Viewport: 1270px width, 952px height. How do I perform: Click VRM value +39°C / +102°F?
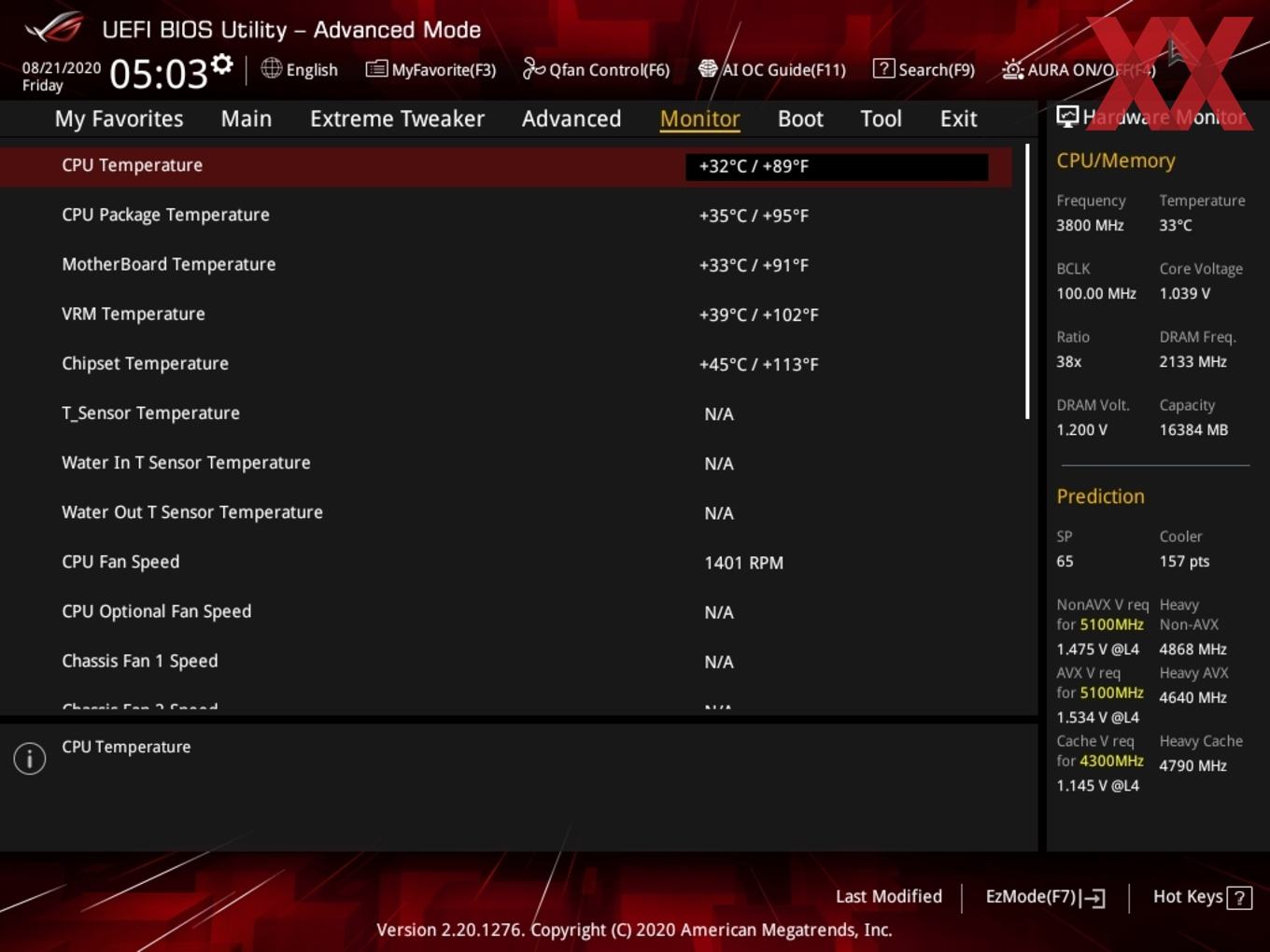(x=758, y=315)
